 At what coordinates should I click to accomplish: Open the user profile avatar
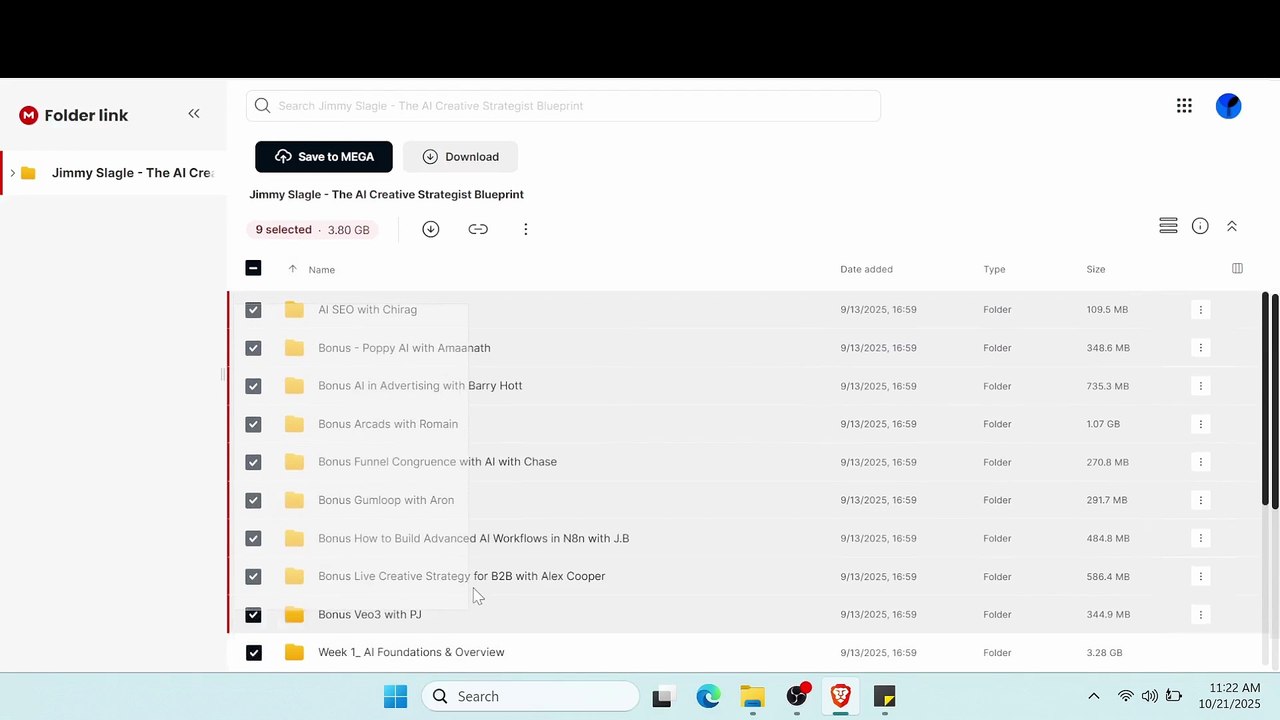point(1228,106)
